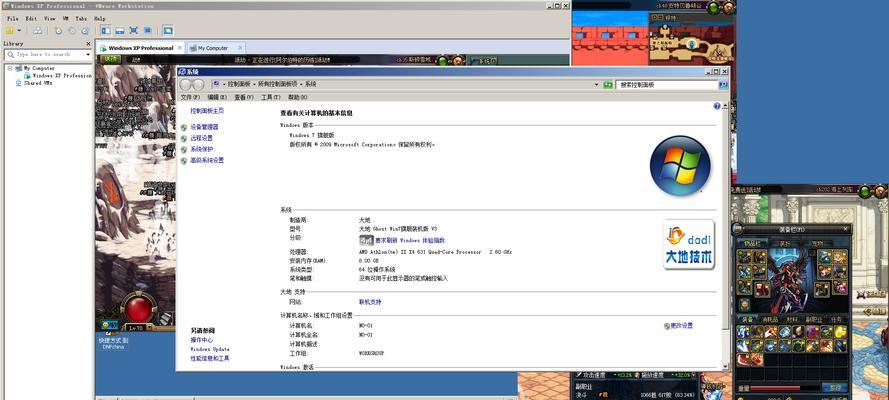Viewport: 889px width, 400px height.
Task: Open the 设备管理器 link
Action: [x=204, y=127]
